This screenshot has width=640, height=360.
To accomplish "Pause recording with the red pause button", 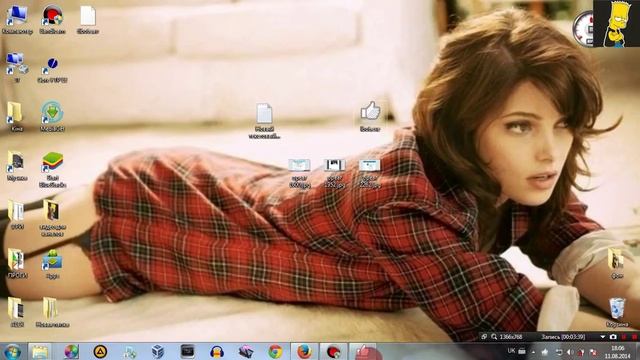I will [x=624, y=337].
